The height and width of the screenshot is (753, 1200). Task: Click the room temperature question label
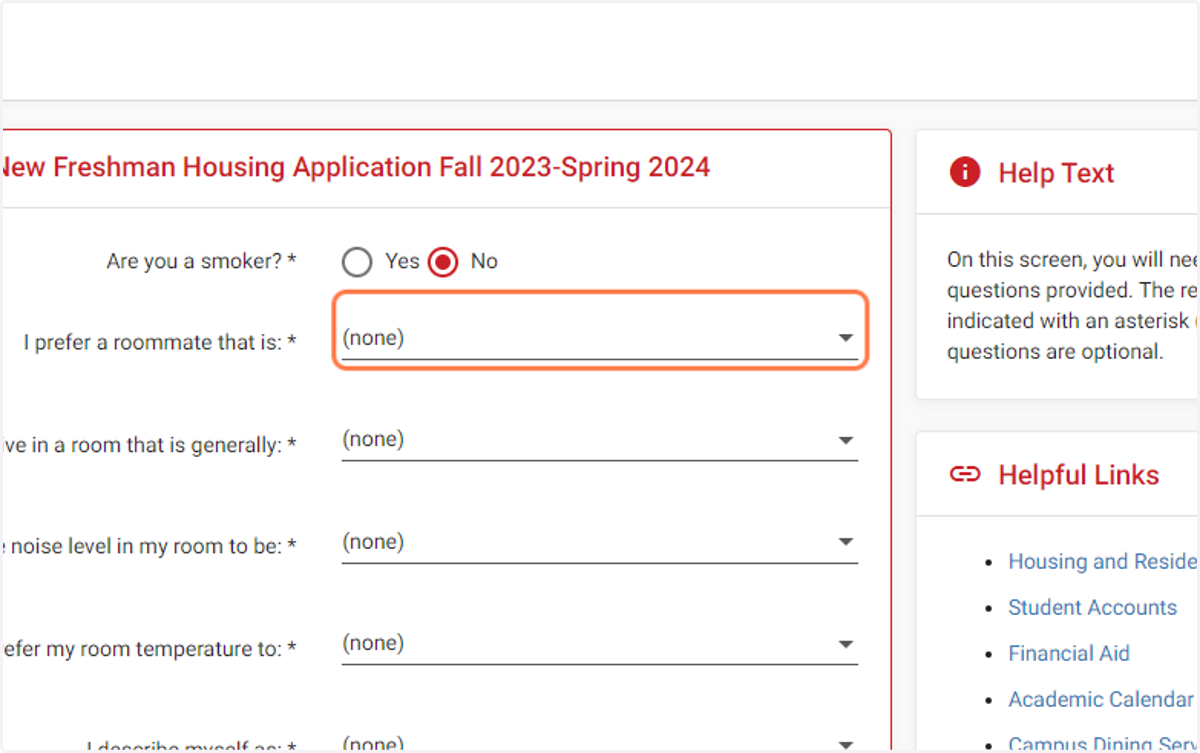coord(150,649)
